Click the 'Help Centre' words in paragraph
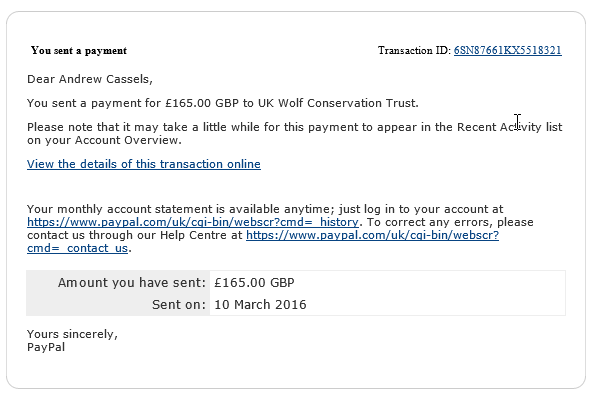Screen dimensions: 598x400 click(x=194, y=235)
